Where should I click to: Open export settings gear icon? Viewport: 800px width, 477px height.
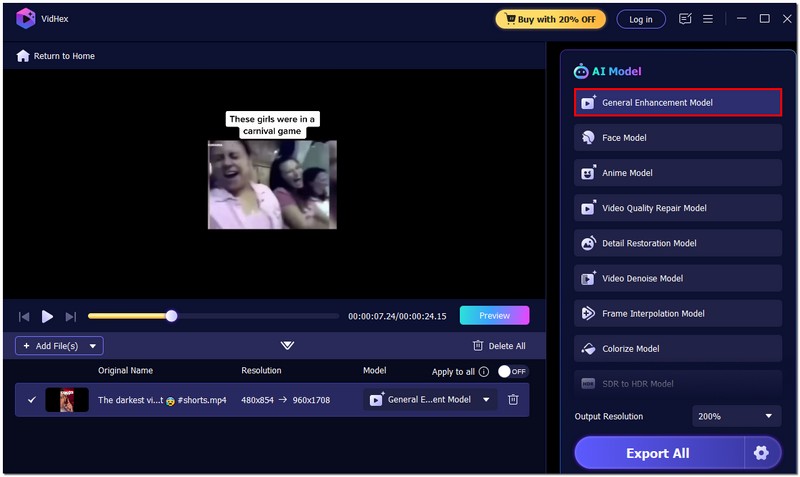pos(761,453)
